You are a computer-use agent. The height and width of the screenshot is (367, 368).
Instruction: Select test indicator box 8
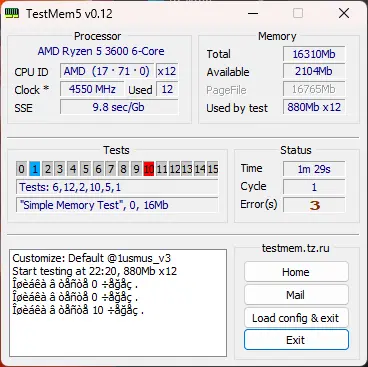click(123, 169)
